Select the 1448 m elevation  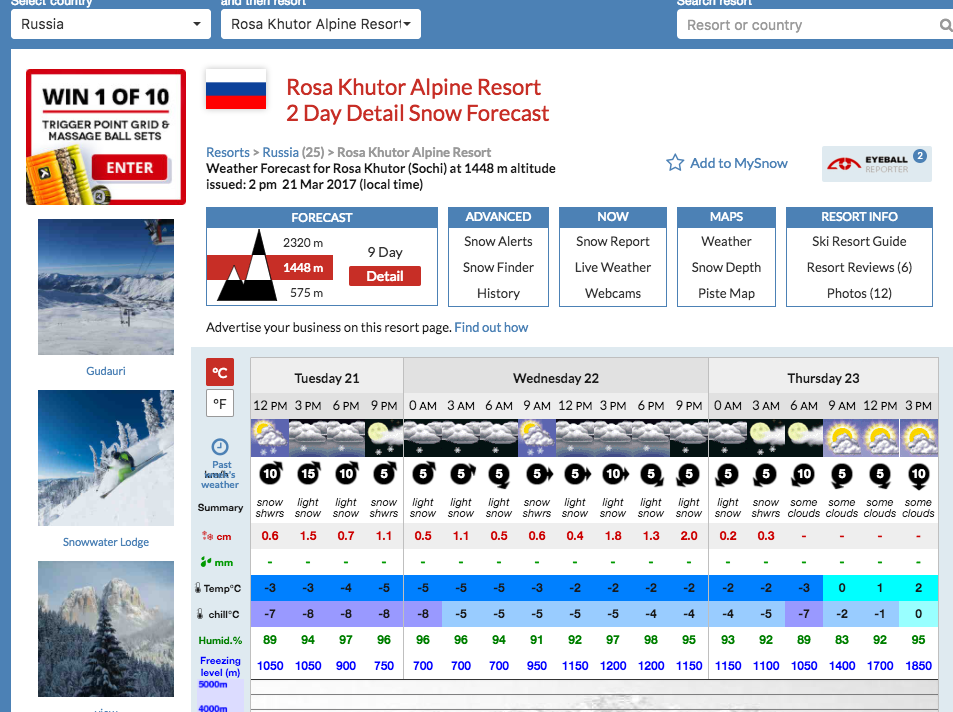303,268
